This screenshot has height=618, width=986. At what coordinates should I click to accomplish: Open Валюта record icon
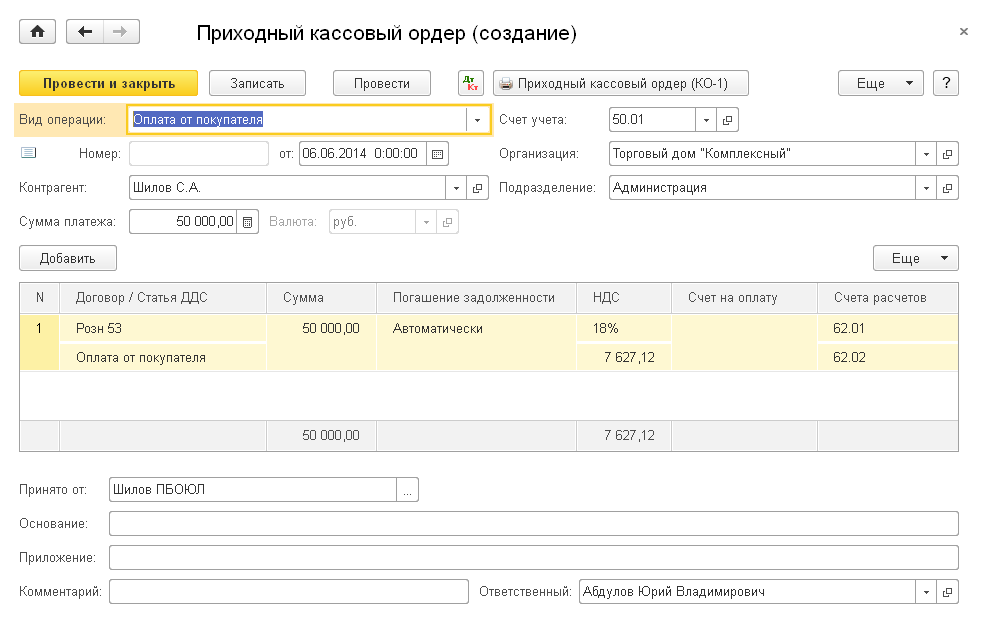pos(447,222)
